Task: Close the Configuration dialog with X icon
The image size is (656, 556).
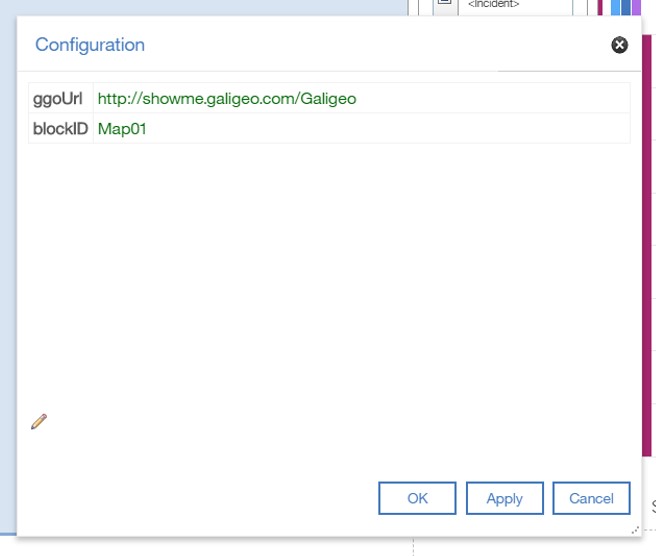Action: point(619,45)
